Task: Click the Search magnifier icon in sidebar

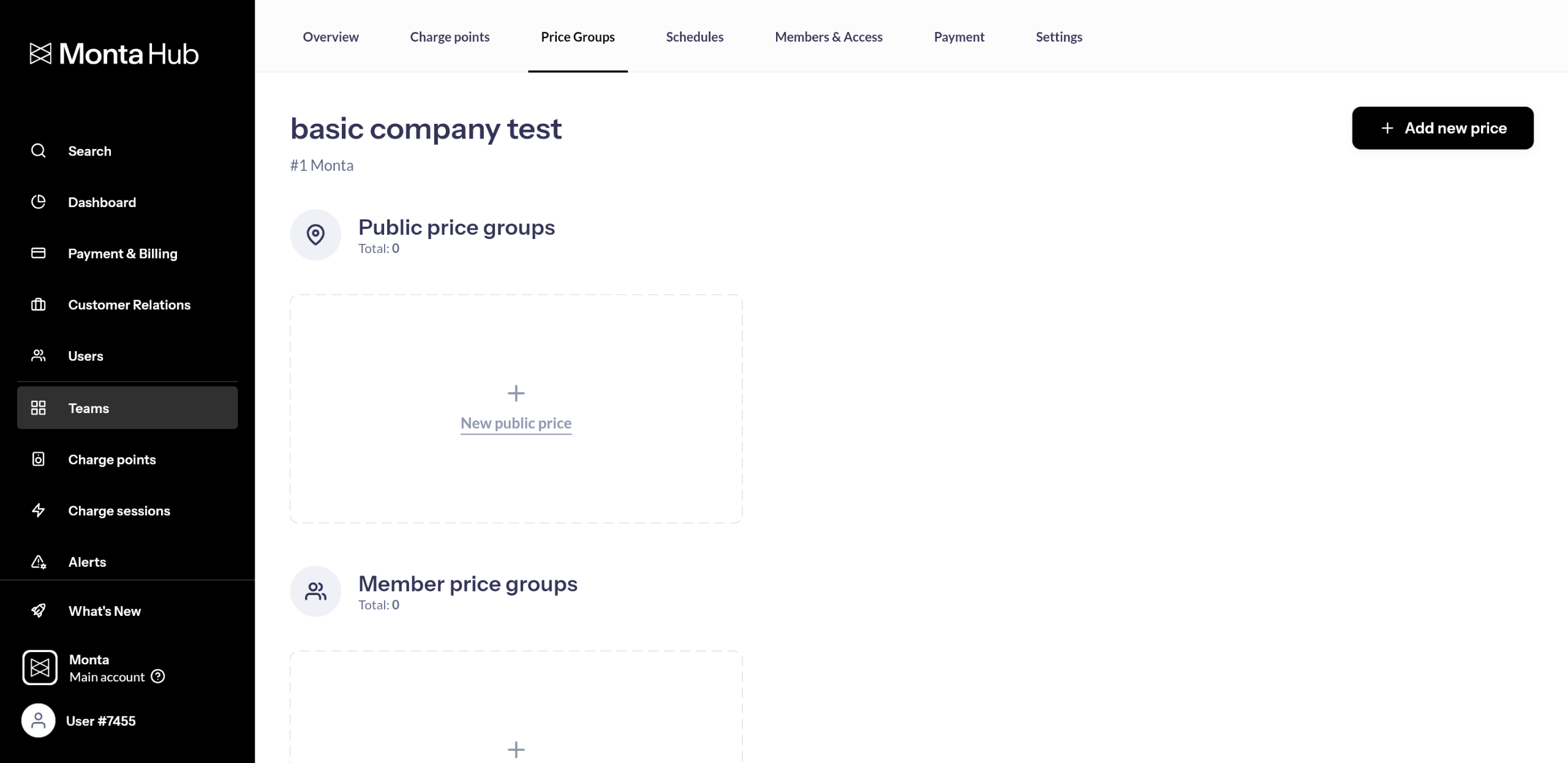Action: click(38, 151)
